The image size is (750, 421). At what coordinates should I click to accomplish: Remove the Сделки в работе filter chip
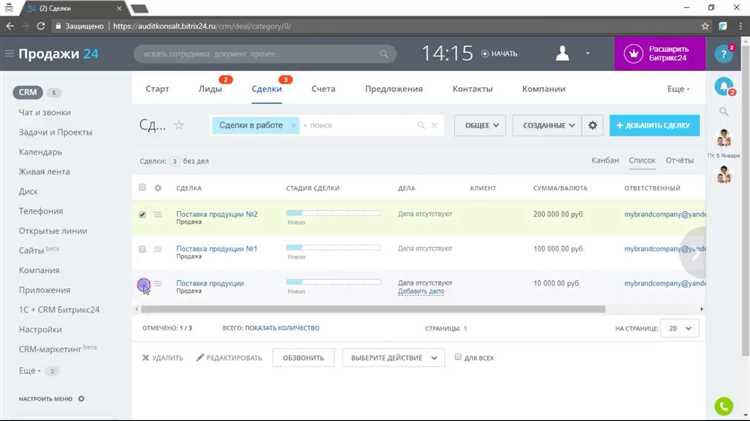point(293,125)
